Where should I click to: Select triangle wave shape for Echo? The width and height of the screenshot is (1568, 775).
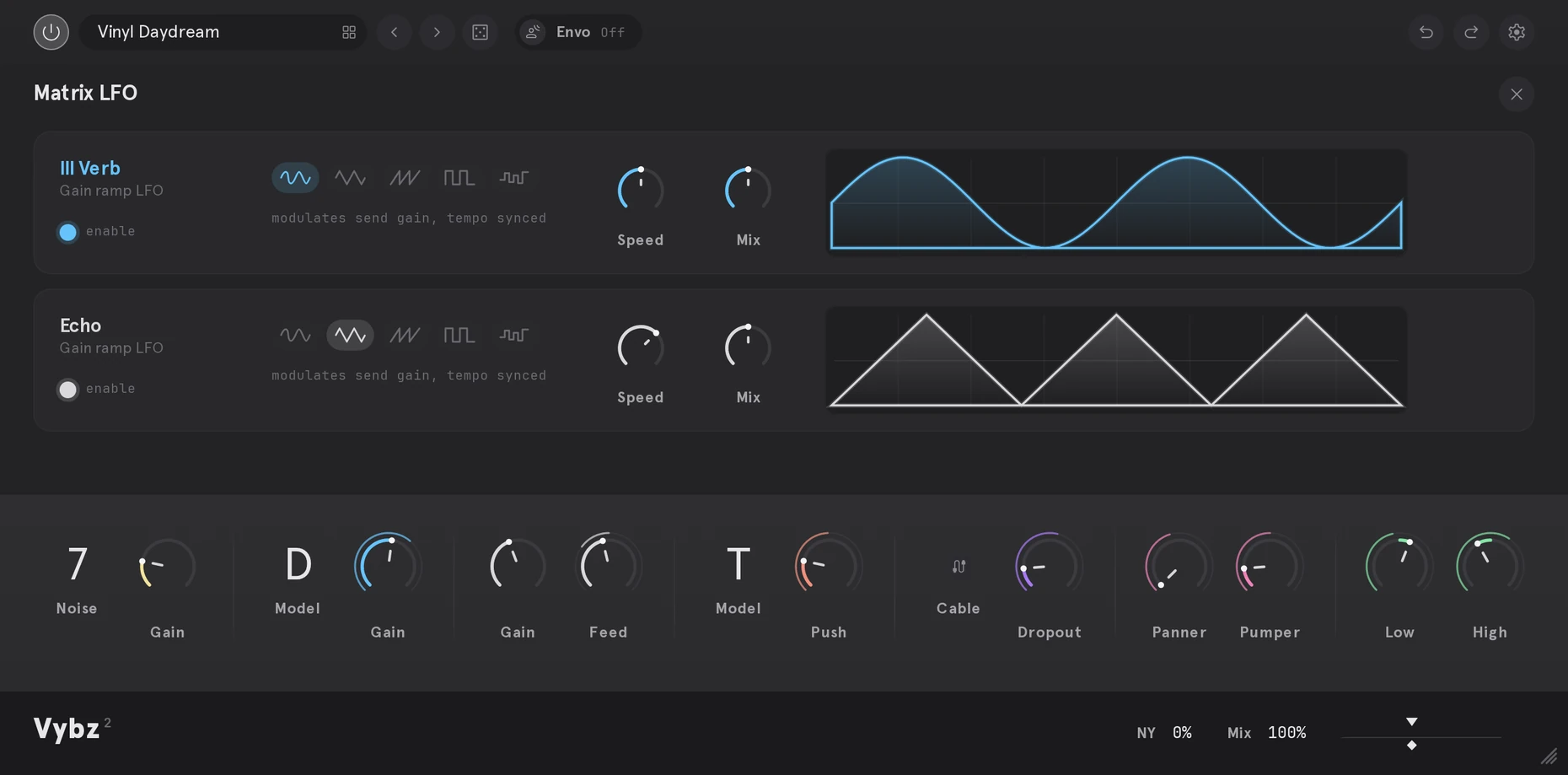pyautogui.click(x=350, y=336)
